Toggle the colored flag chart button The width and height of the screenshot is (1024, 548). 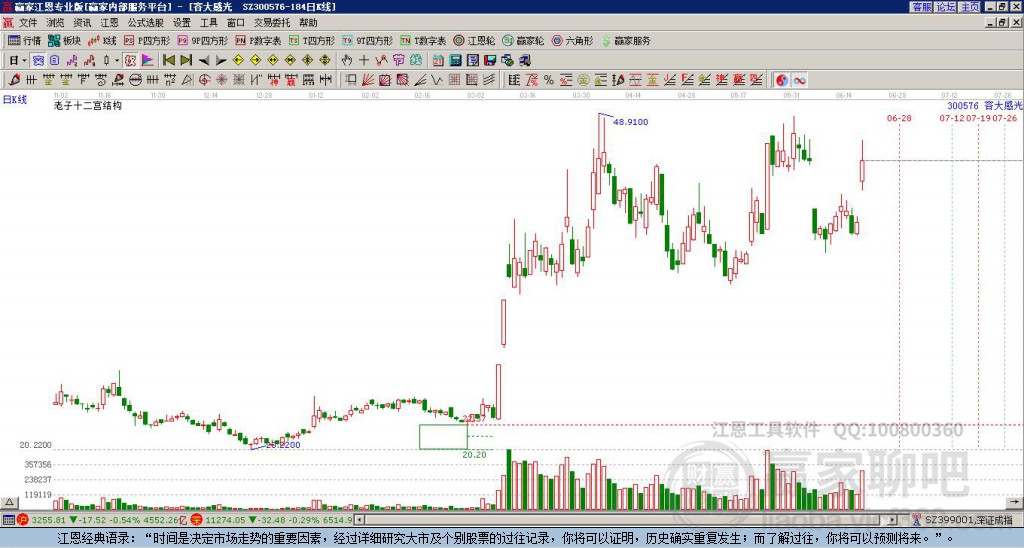148,61
